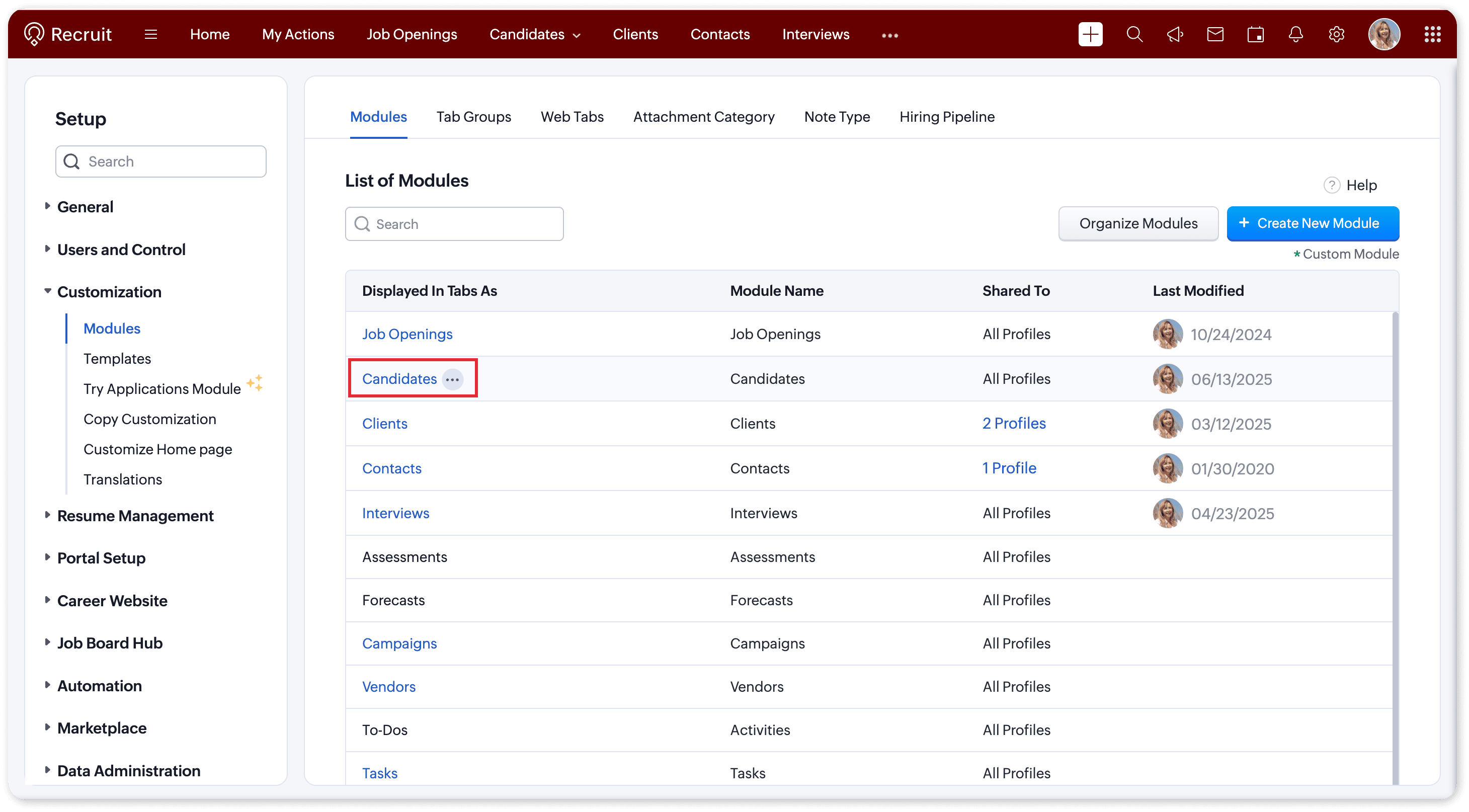Open the calendar icon in header

(1255, 34)
